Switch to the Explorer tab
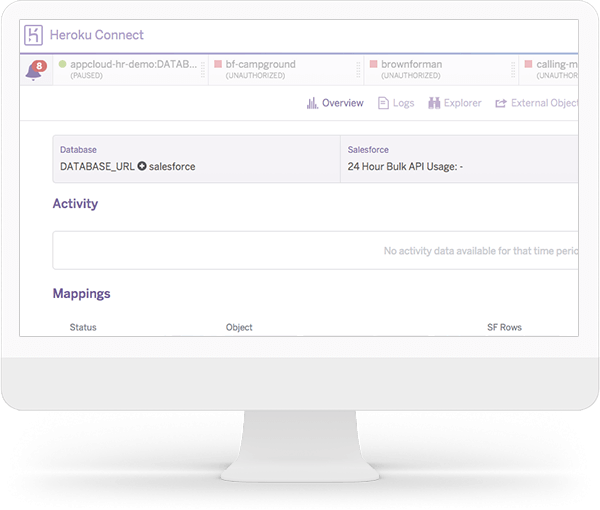 click(455, 103)
